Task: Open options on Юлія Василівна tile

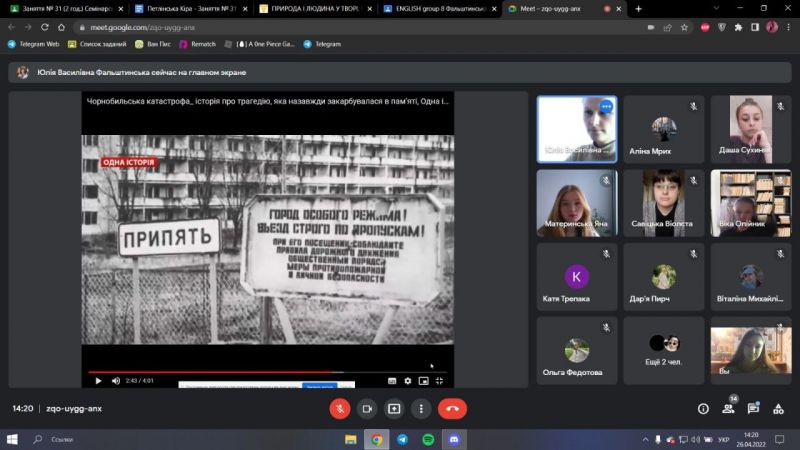Action: pyautogui.click(x=606, y=107)
